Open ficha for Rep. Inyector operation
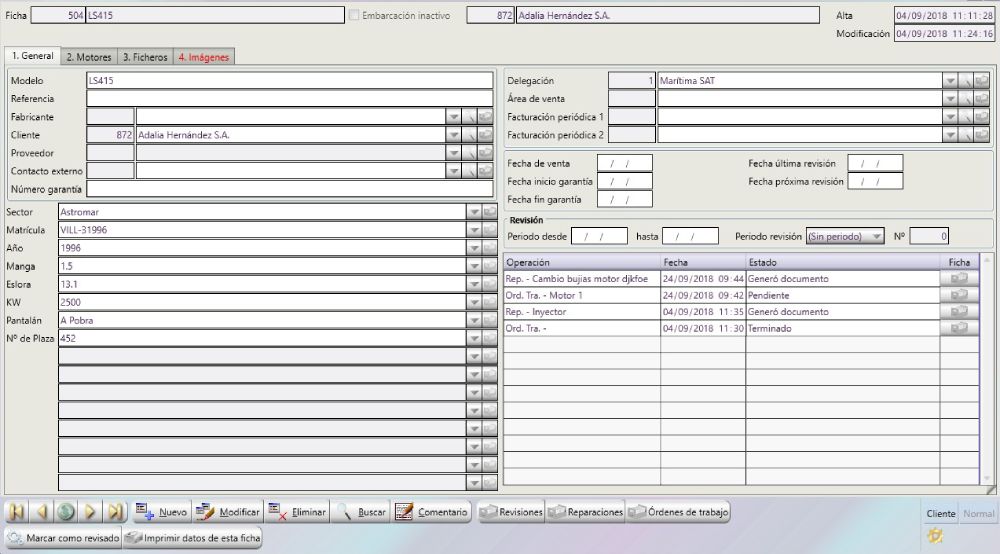 (x=959, y=312)
